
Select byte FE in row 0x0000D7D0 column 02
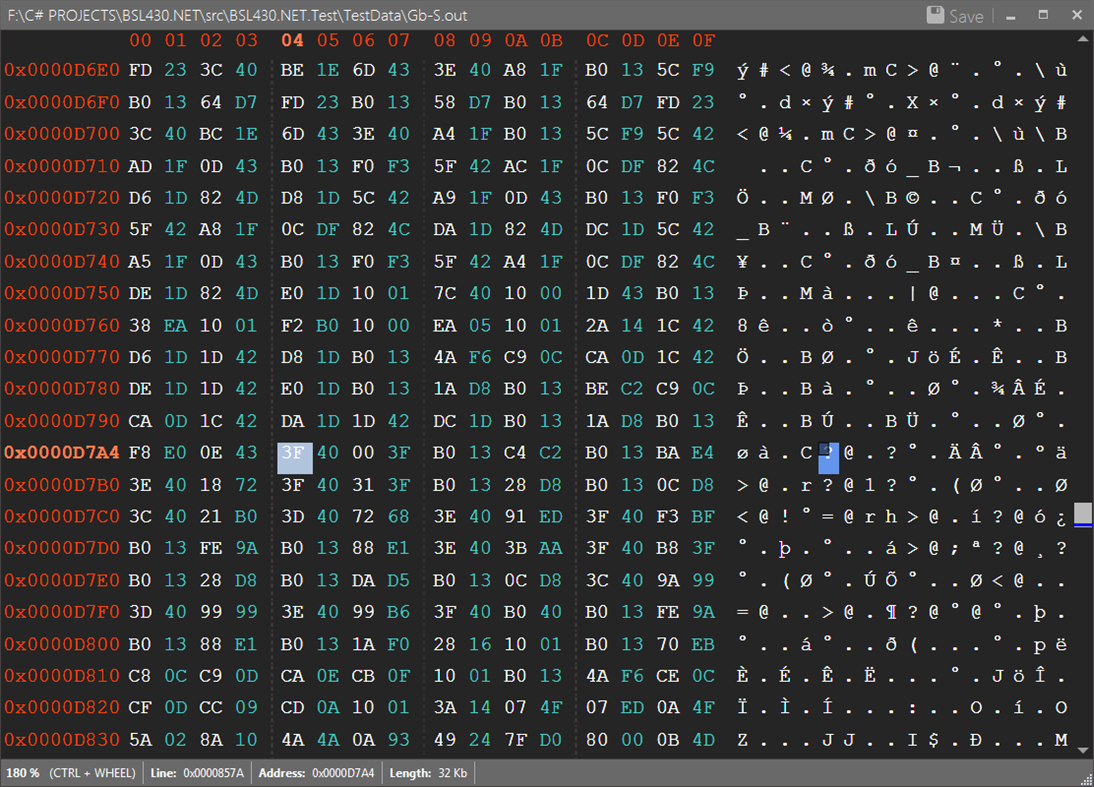tap(211, 548)
